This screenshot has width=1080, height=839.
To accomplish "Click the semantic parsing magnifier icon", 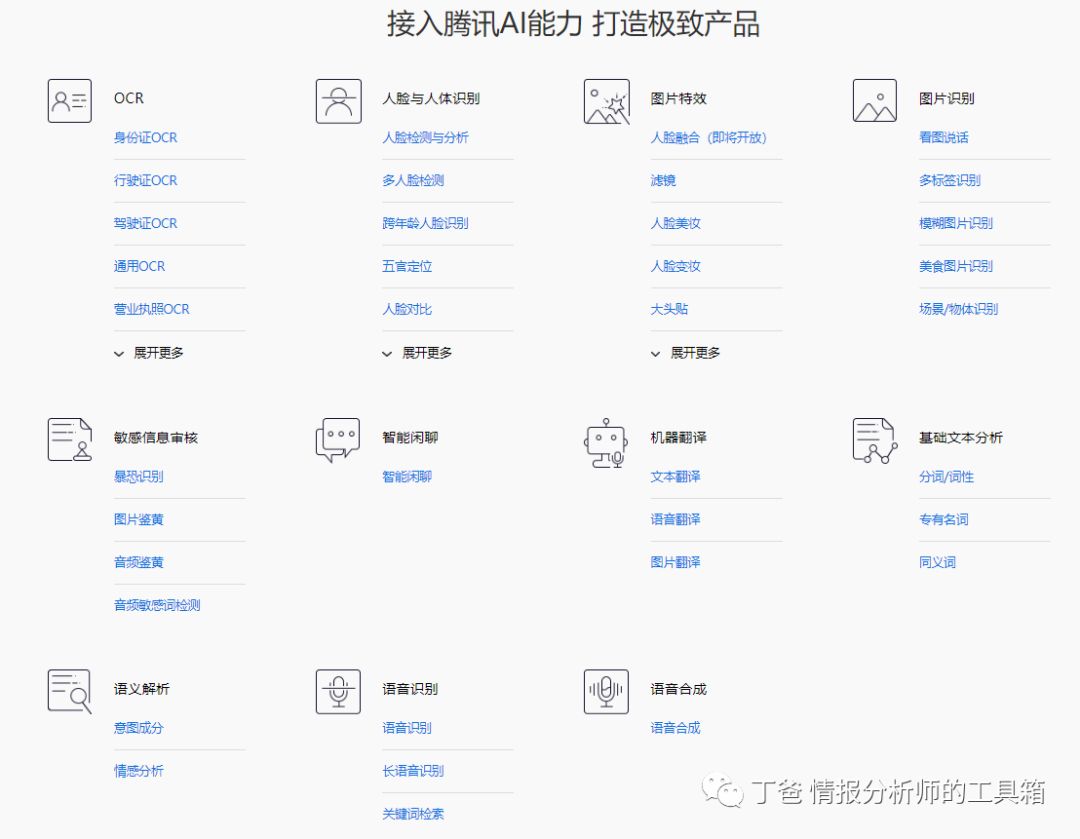I will (x=70, y=691).
